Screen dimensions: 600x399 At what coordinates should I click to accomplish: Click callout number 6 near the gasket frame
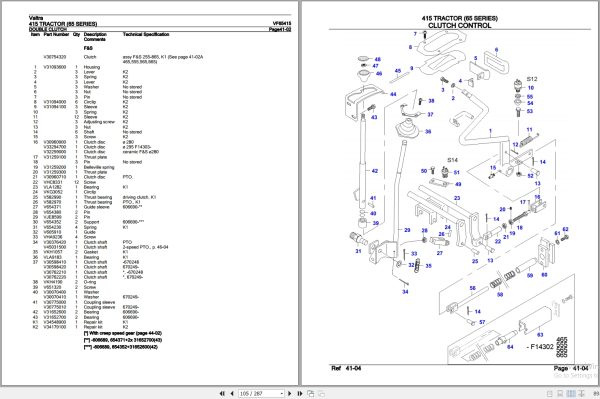click(x=497, y=50)
